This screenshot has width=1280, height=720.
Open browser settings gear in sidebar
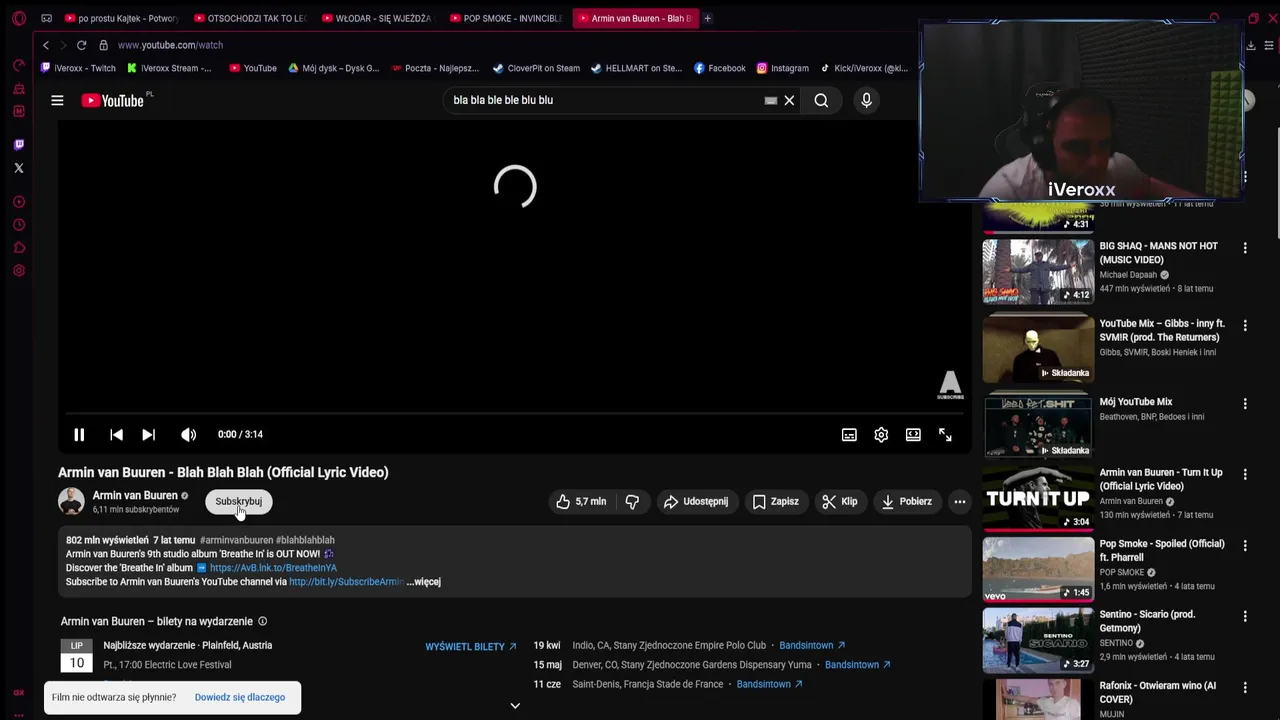pos(18,271)
